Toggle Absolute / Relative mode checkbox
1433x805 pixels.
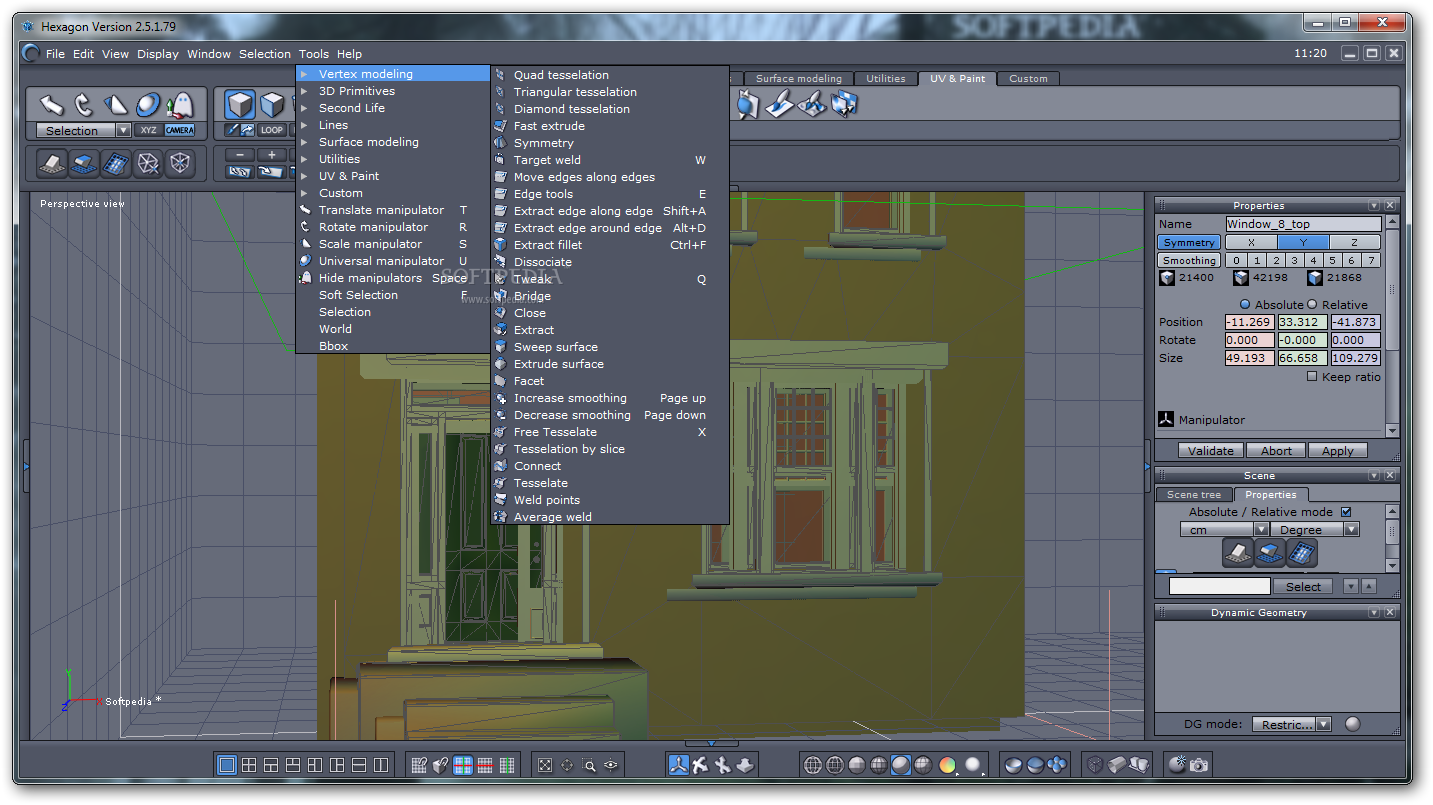1346,512
